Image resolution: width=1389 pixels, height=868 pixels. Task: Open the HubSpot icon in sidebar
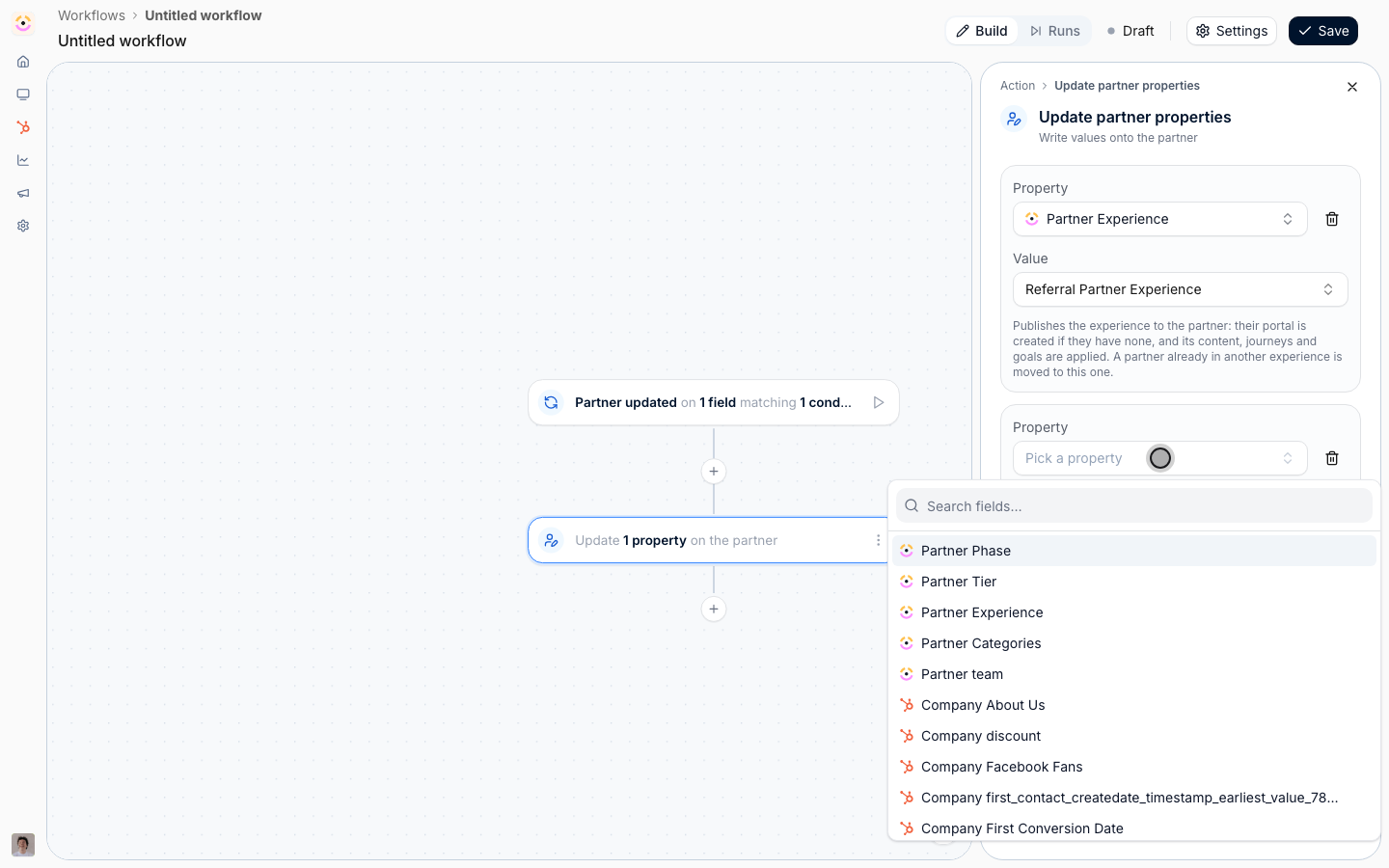[x=23, y=127]
